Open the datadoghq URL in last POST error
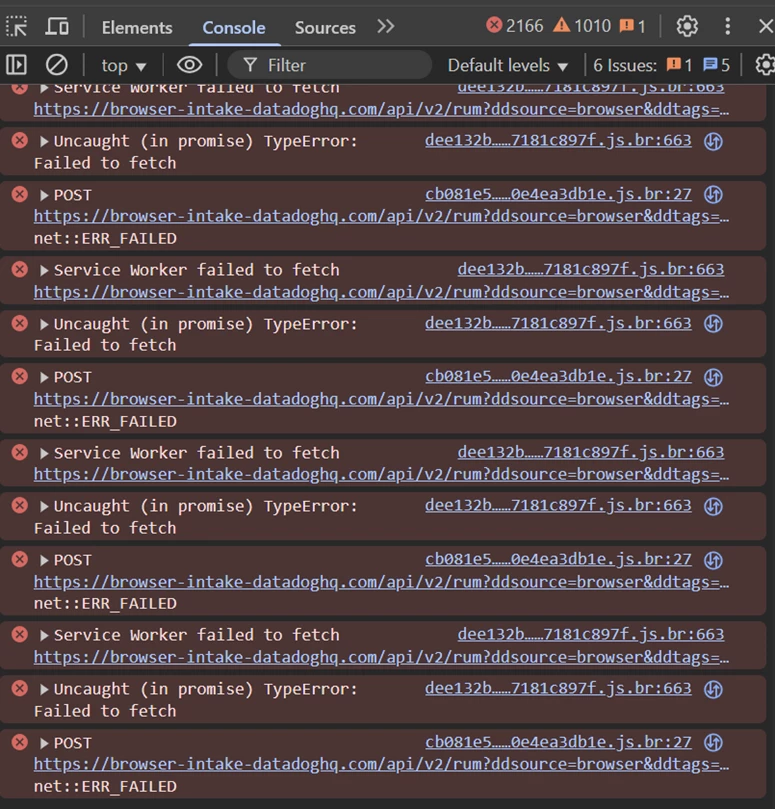 (381, 765)
